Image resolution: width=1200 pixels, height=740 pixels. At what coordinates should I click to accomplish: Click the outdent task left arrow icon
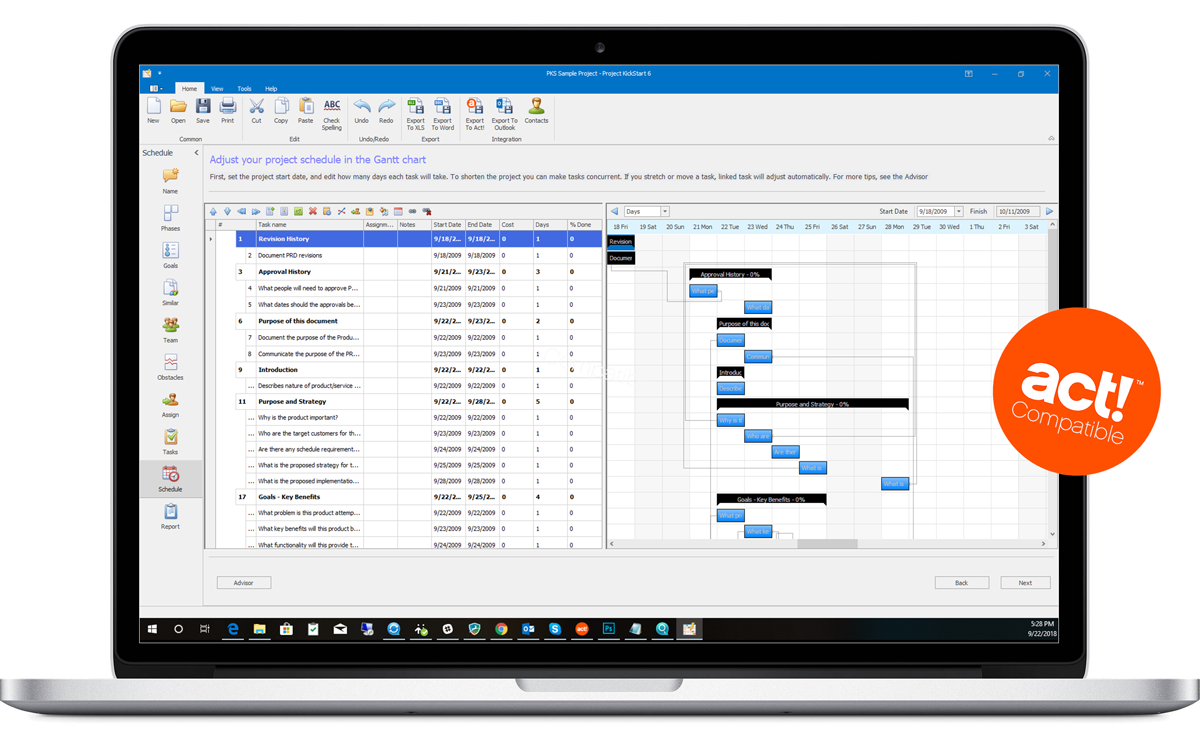click(241, 212)
